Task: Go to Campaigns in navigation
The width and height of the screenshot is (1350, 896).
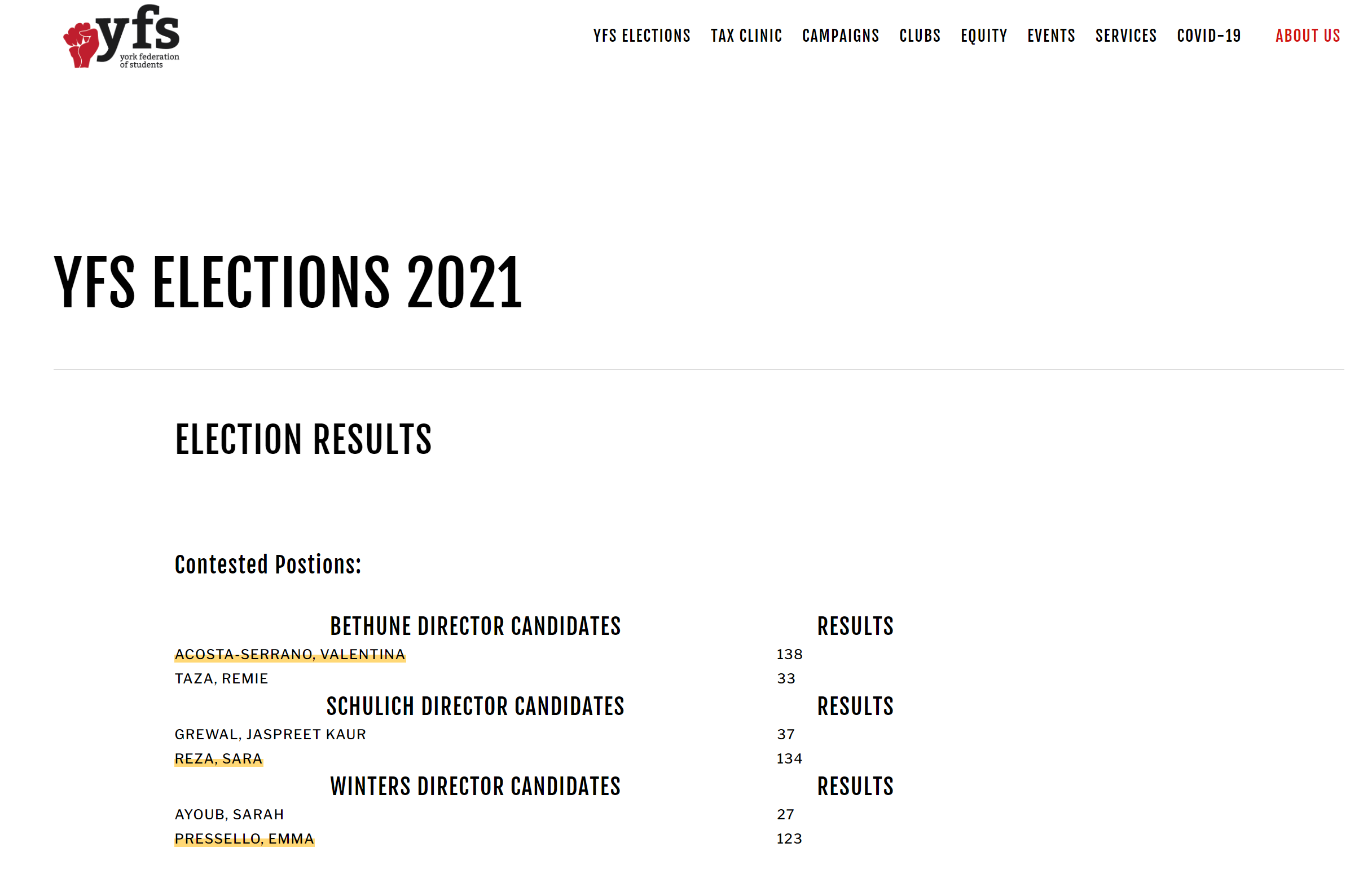Action: 840,36
